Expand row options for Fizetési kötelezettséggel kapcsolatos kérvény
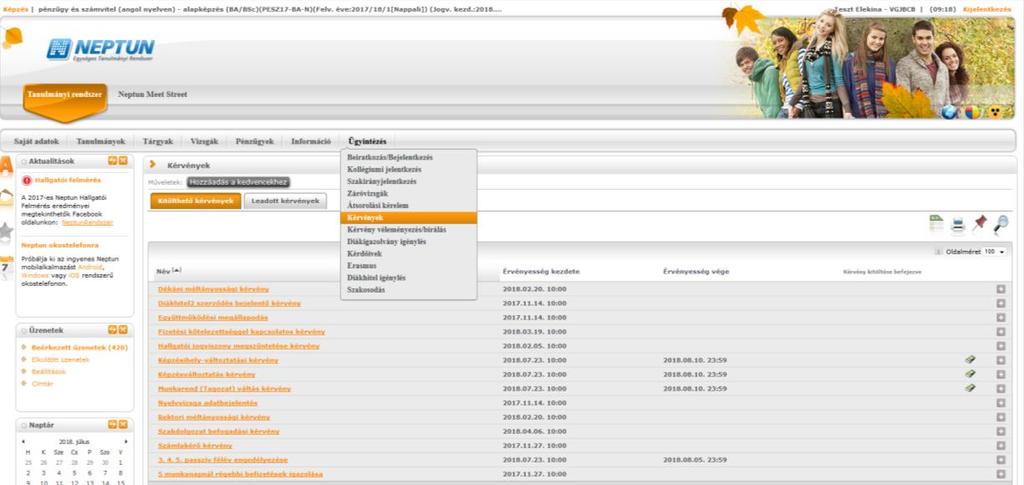Viewport: 1024px width, 485px height. (x=1001, y=332)
